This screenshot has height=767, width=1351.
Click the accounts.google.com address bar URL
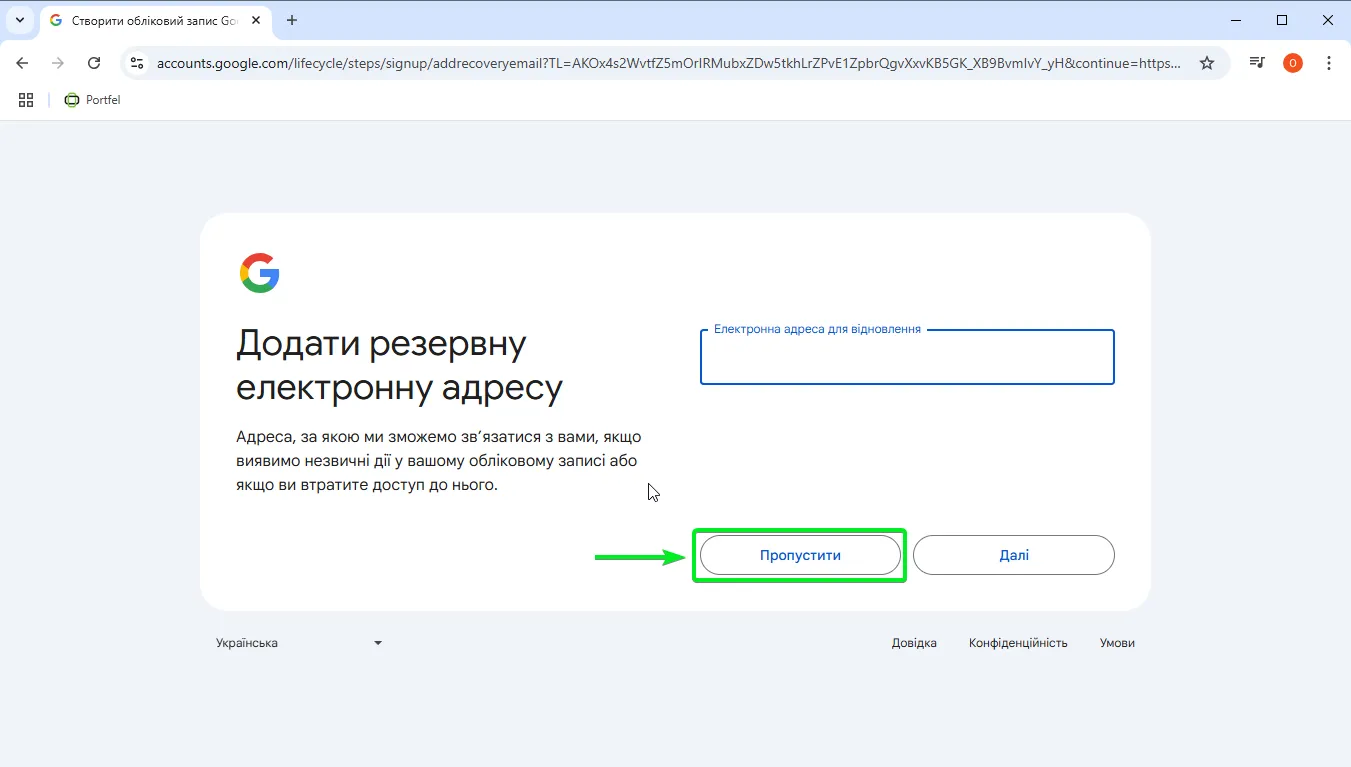point(668,63)
